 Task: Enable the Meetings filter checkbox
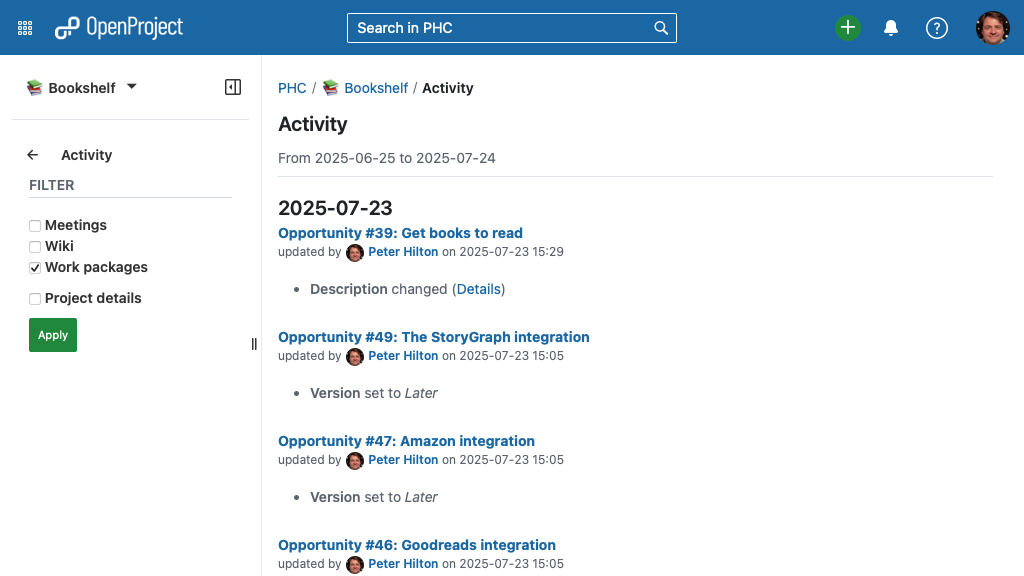[35, 226]
